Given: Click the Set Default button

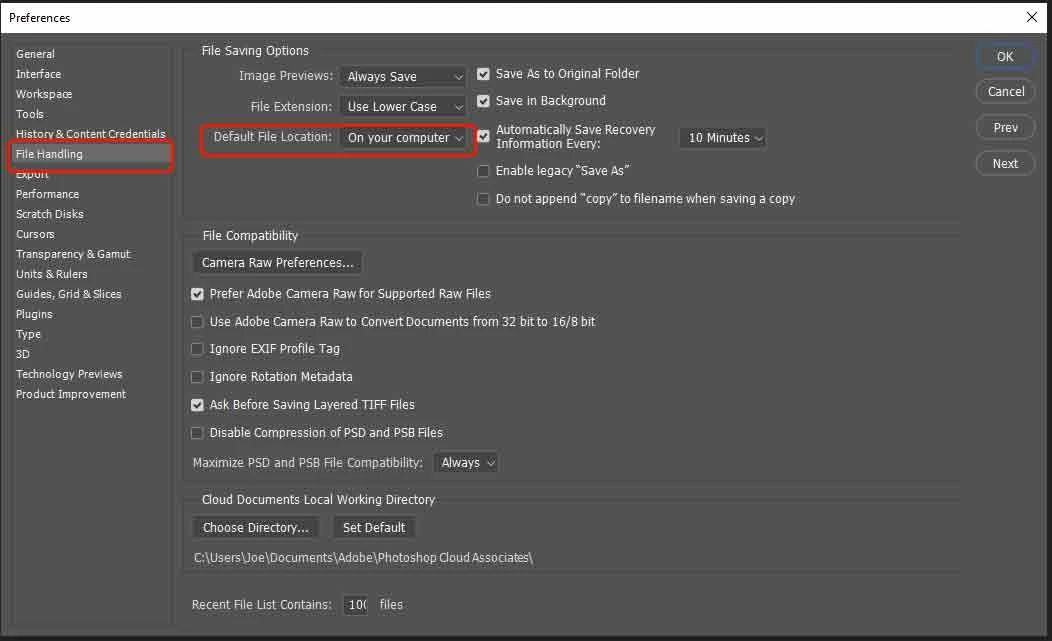Looking at the screenshot, I should (x=374, y=528).
